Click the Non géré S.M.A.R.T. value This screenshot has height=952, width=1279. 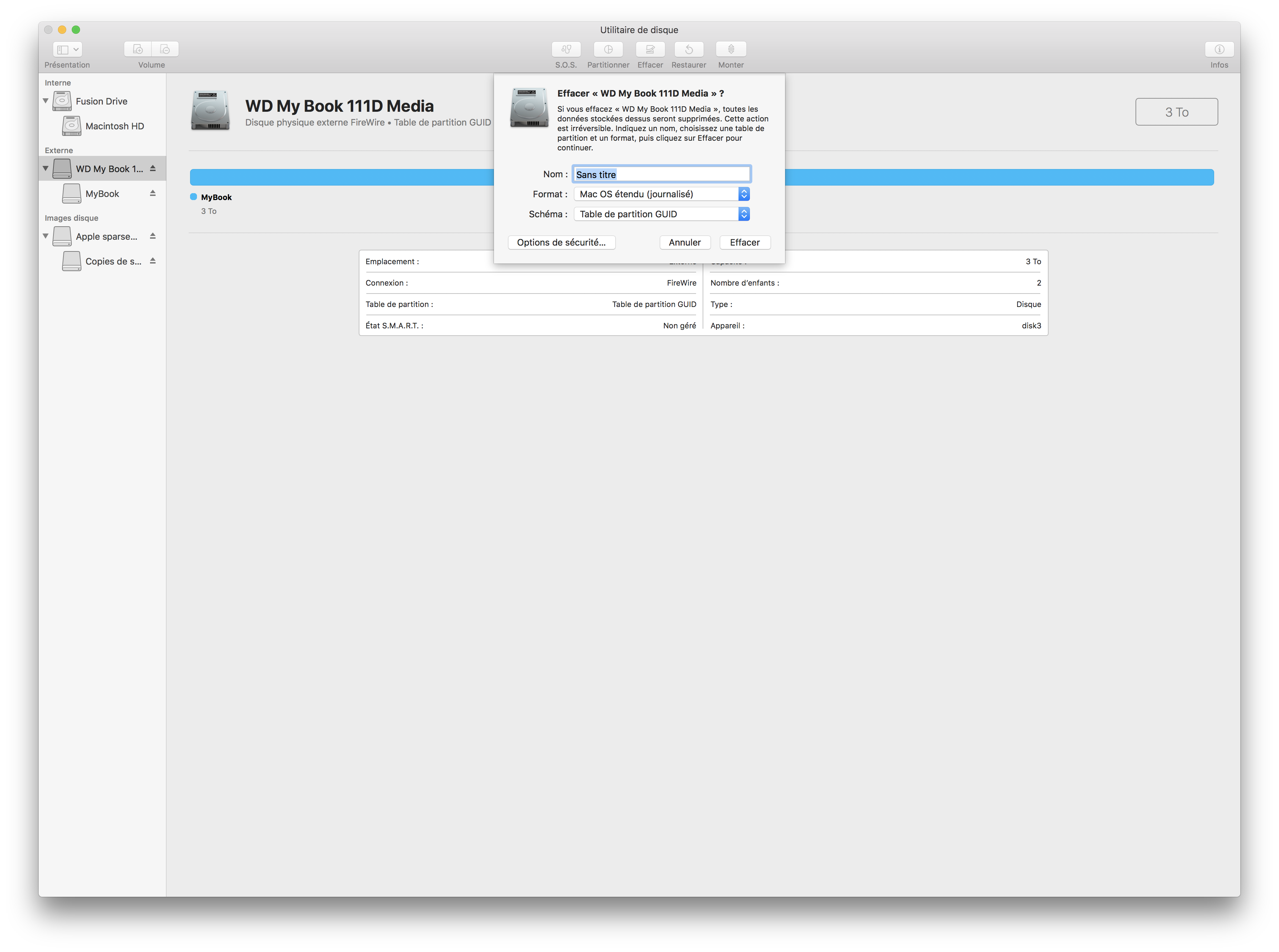(679, 326)
